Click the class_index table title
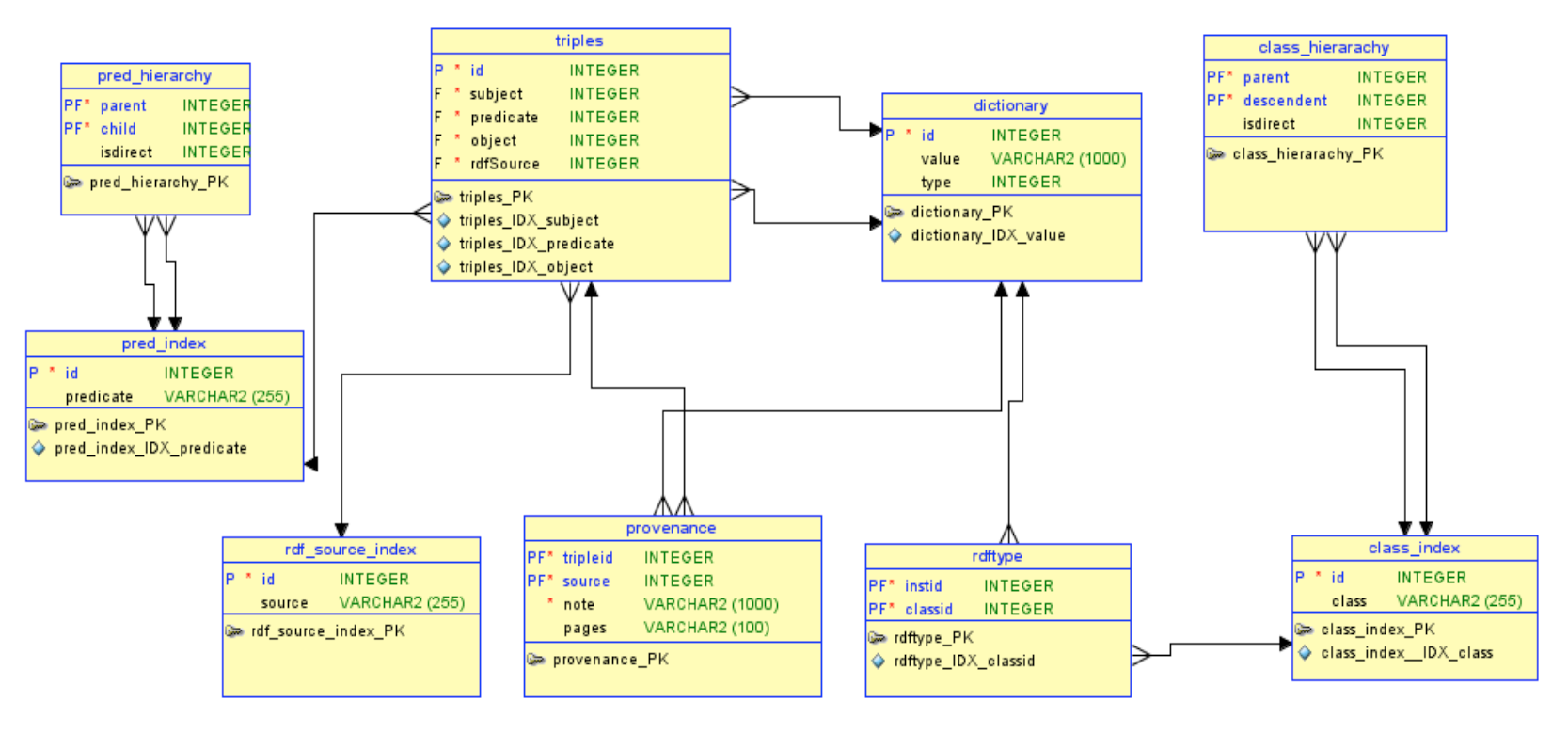The height and width of the screenshot is (734, 1568). (x=1414, y=548)
